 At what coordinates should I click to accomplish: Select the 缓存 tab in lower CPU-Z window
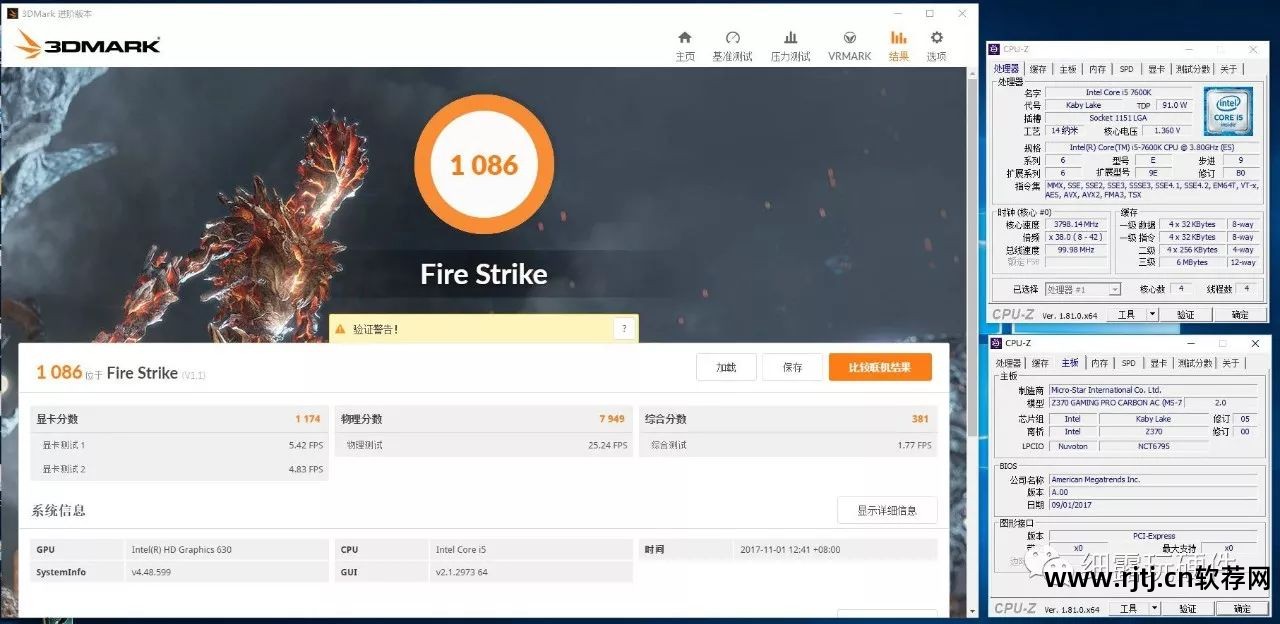coord(1040,363)
